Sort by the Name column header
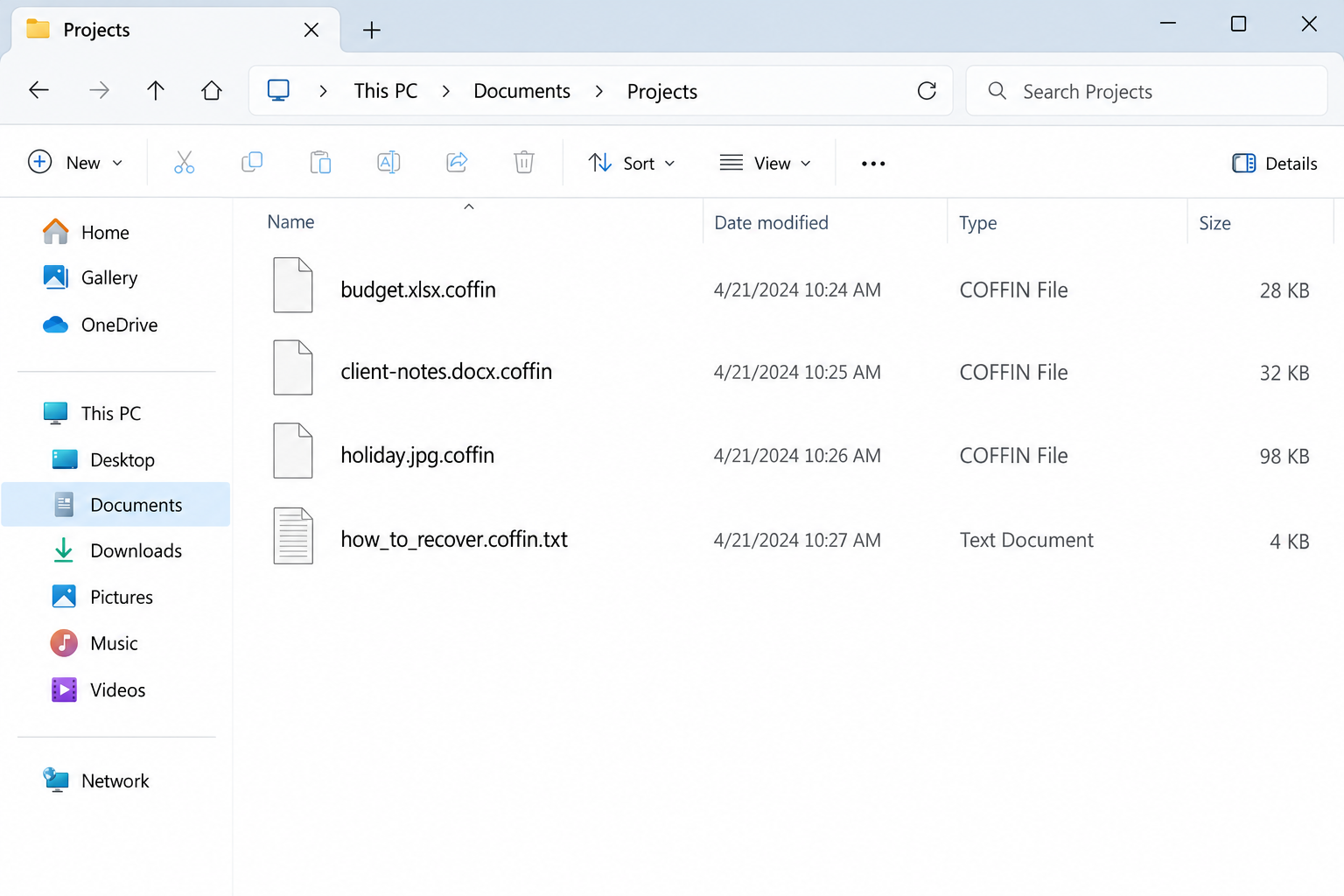This screenshot has width=1344, height=896. tap(290, 222)
